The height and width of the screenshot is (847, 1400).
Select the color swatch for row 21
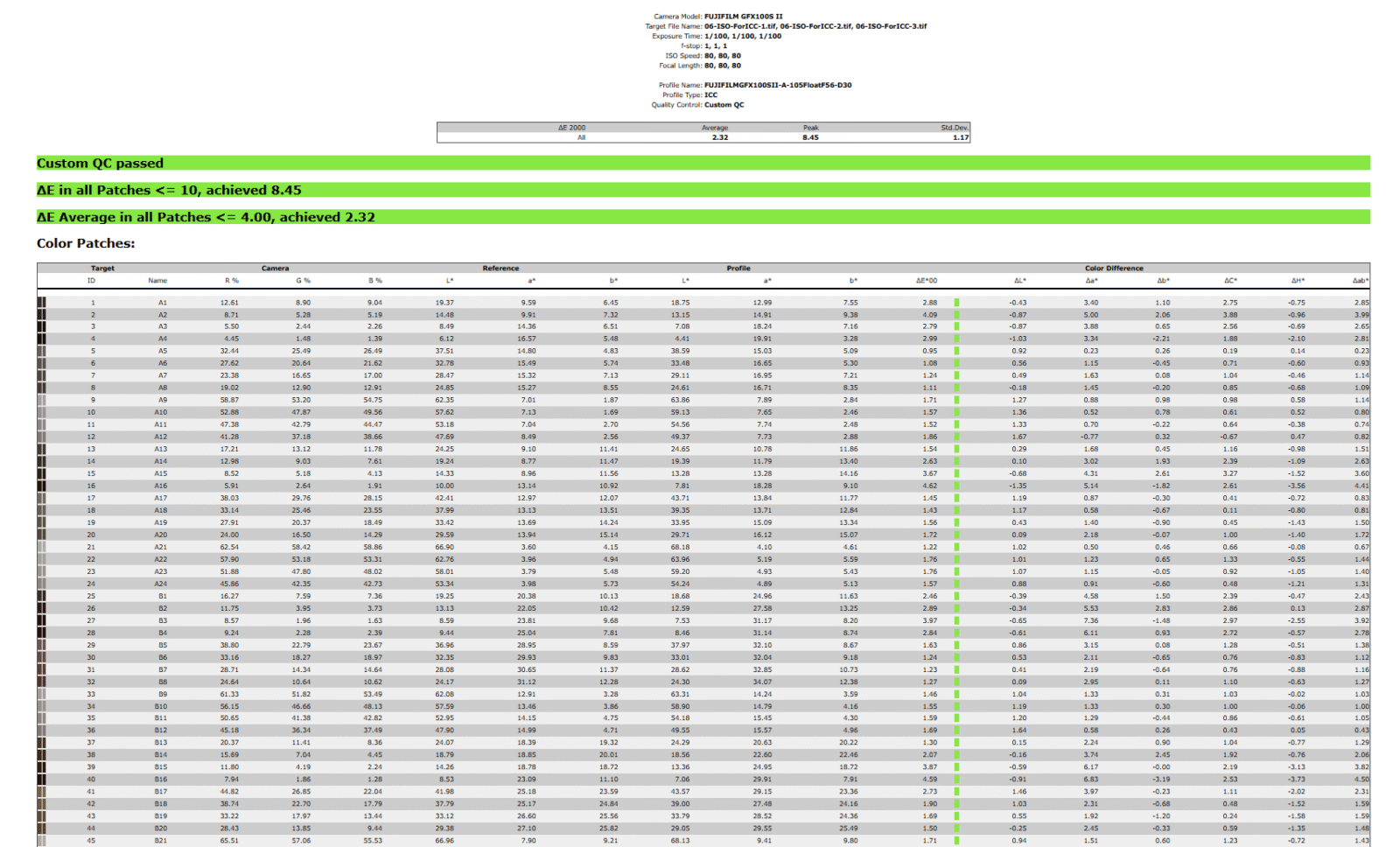point(41,547)
